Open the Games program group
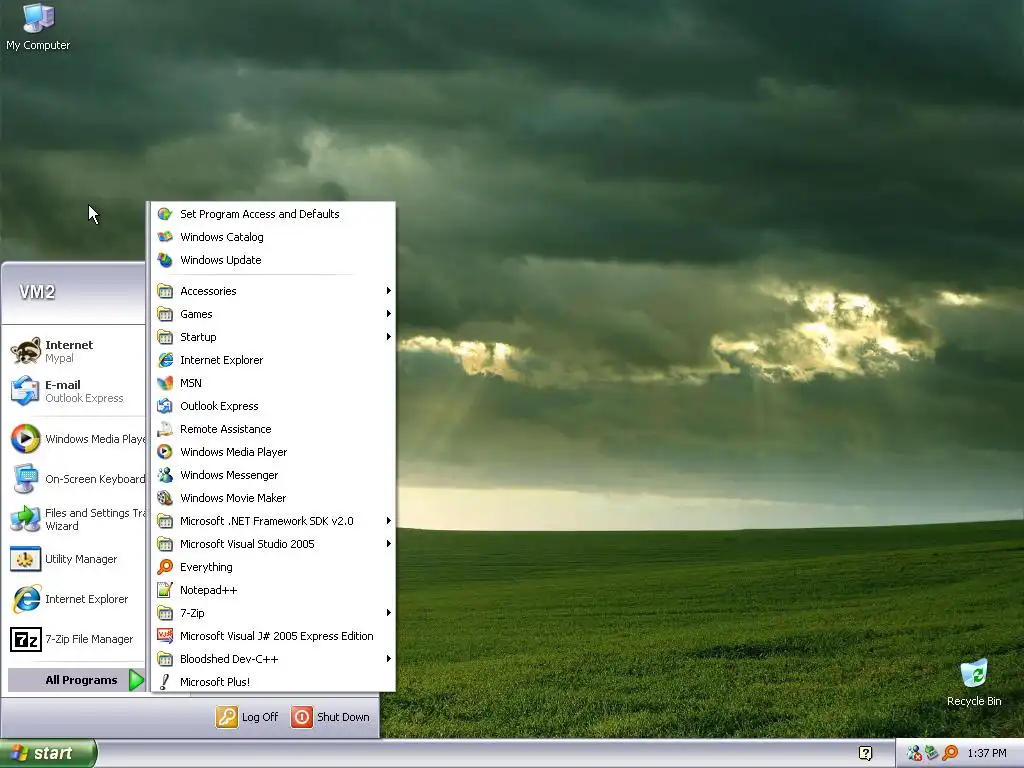 [273, 313]
